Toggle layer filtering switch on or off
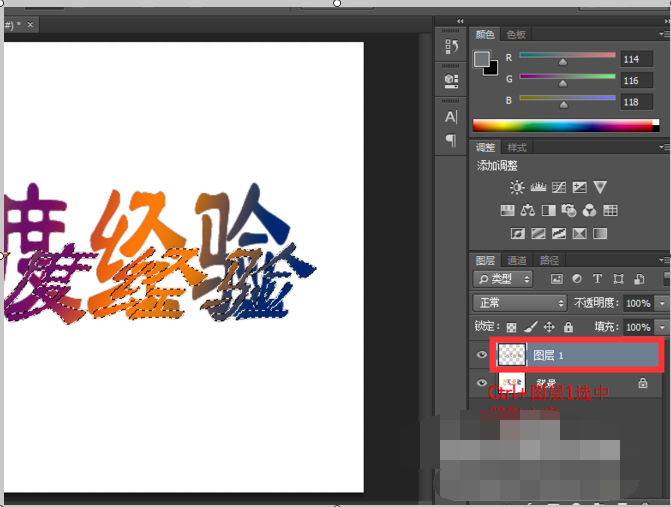Image resolution: width=671 pixels, height=507 pixels. point(667,279)
